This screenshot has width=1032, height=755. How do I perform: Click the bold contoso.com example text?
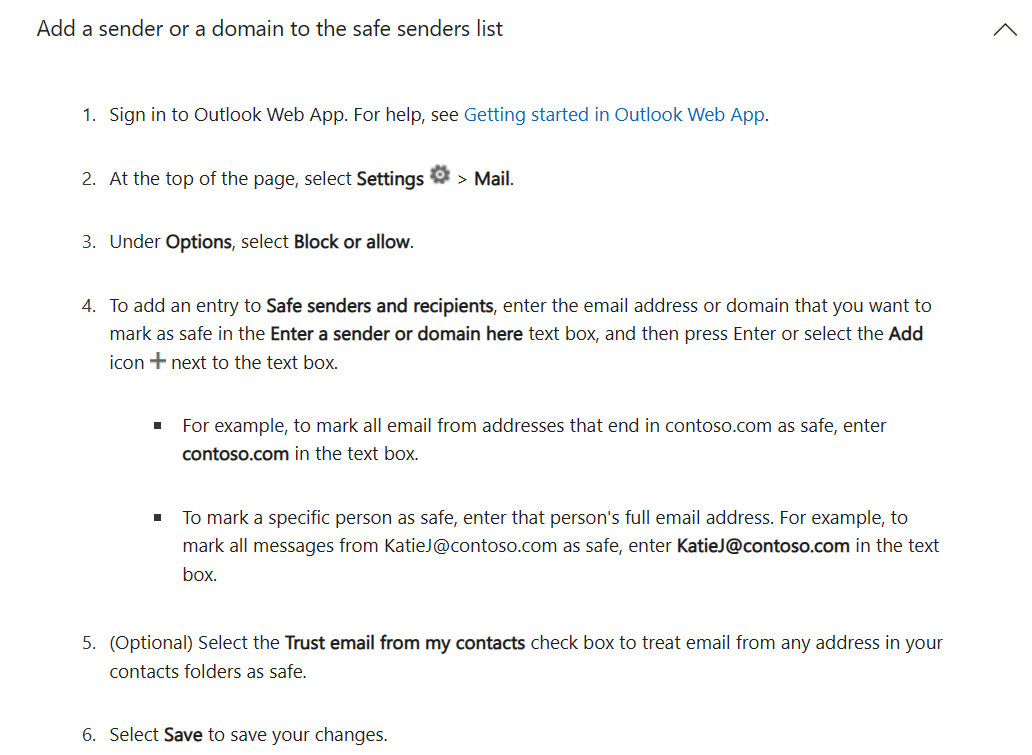pos(236,454)
